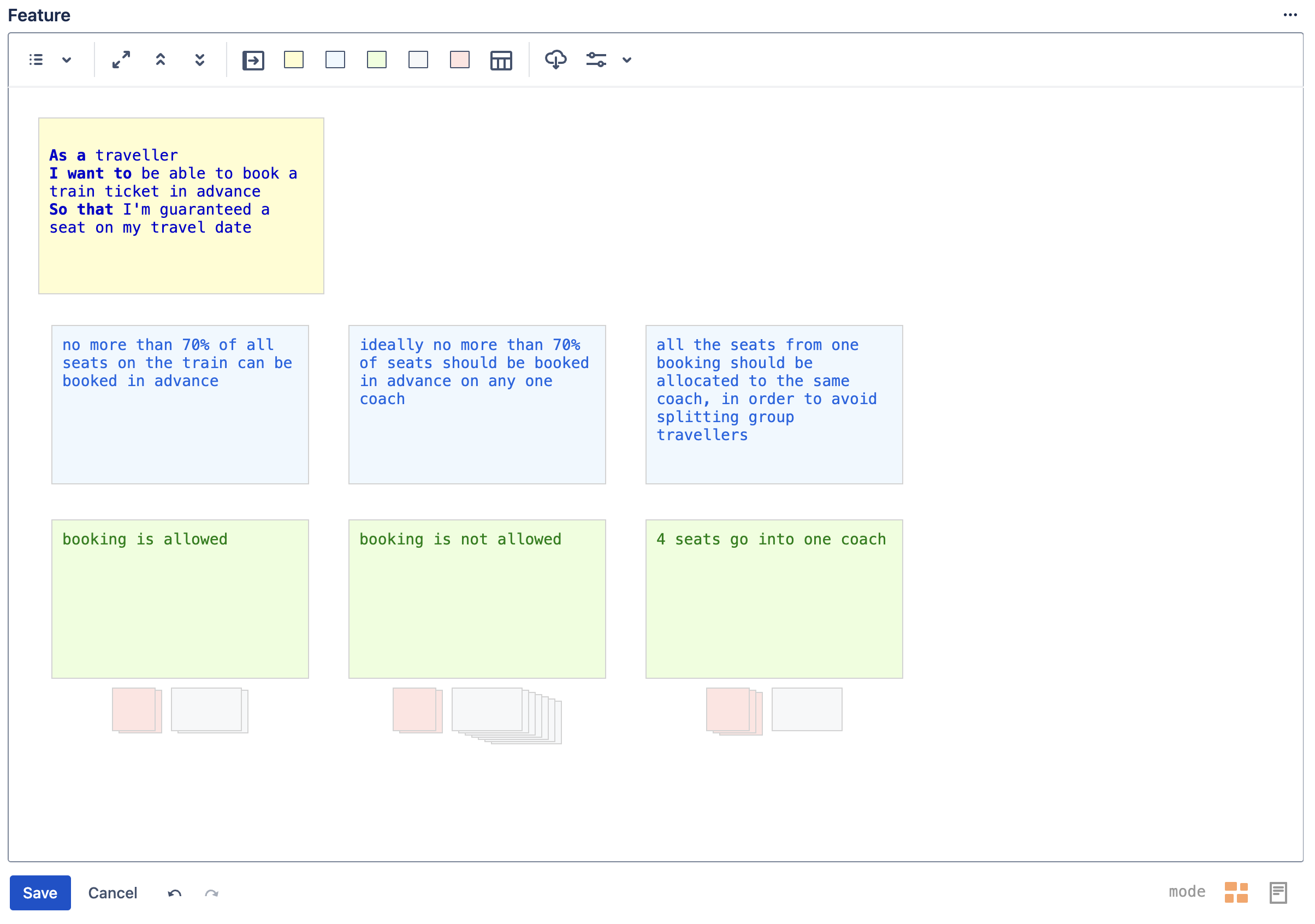
Task: Add a yellow story card from toolbar
Action: (294, 60)
